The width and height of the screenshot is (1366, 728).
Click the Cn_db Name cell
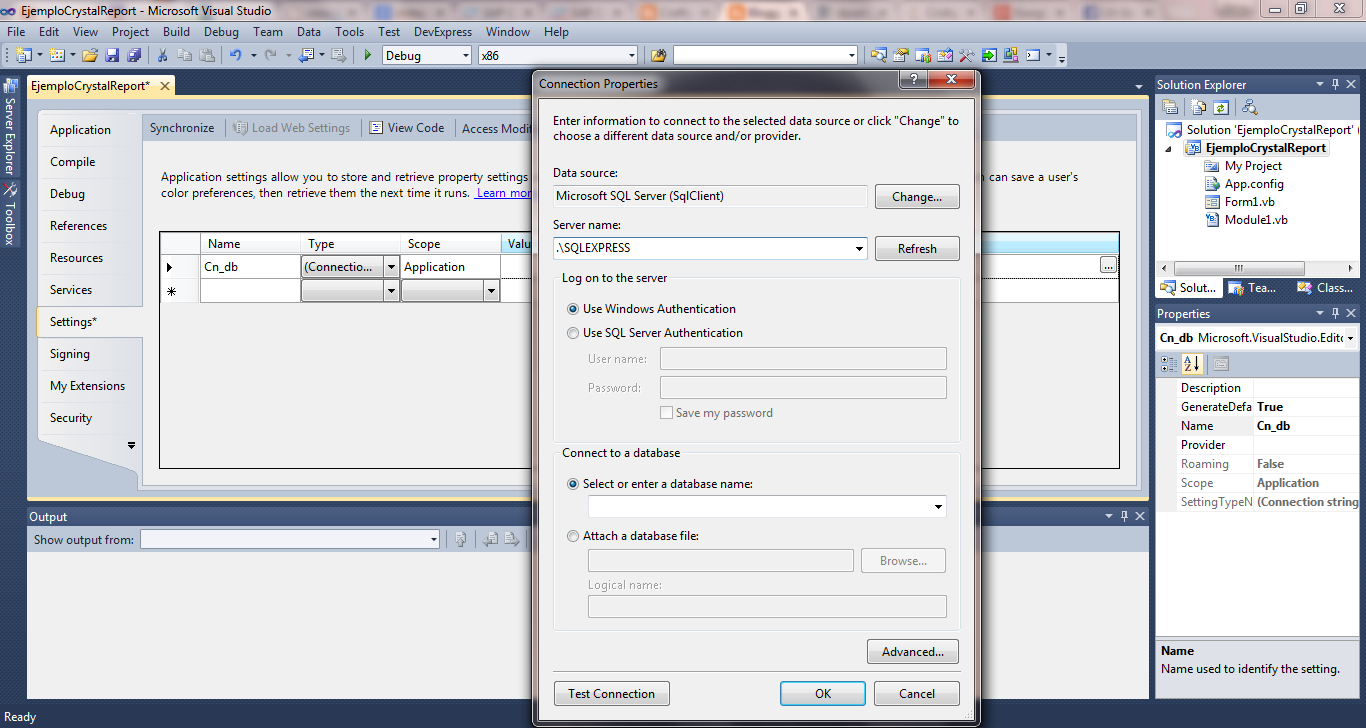(x=250, y=267)
